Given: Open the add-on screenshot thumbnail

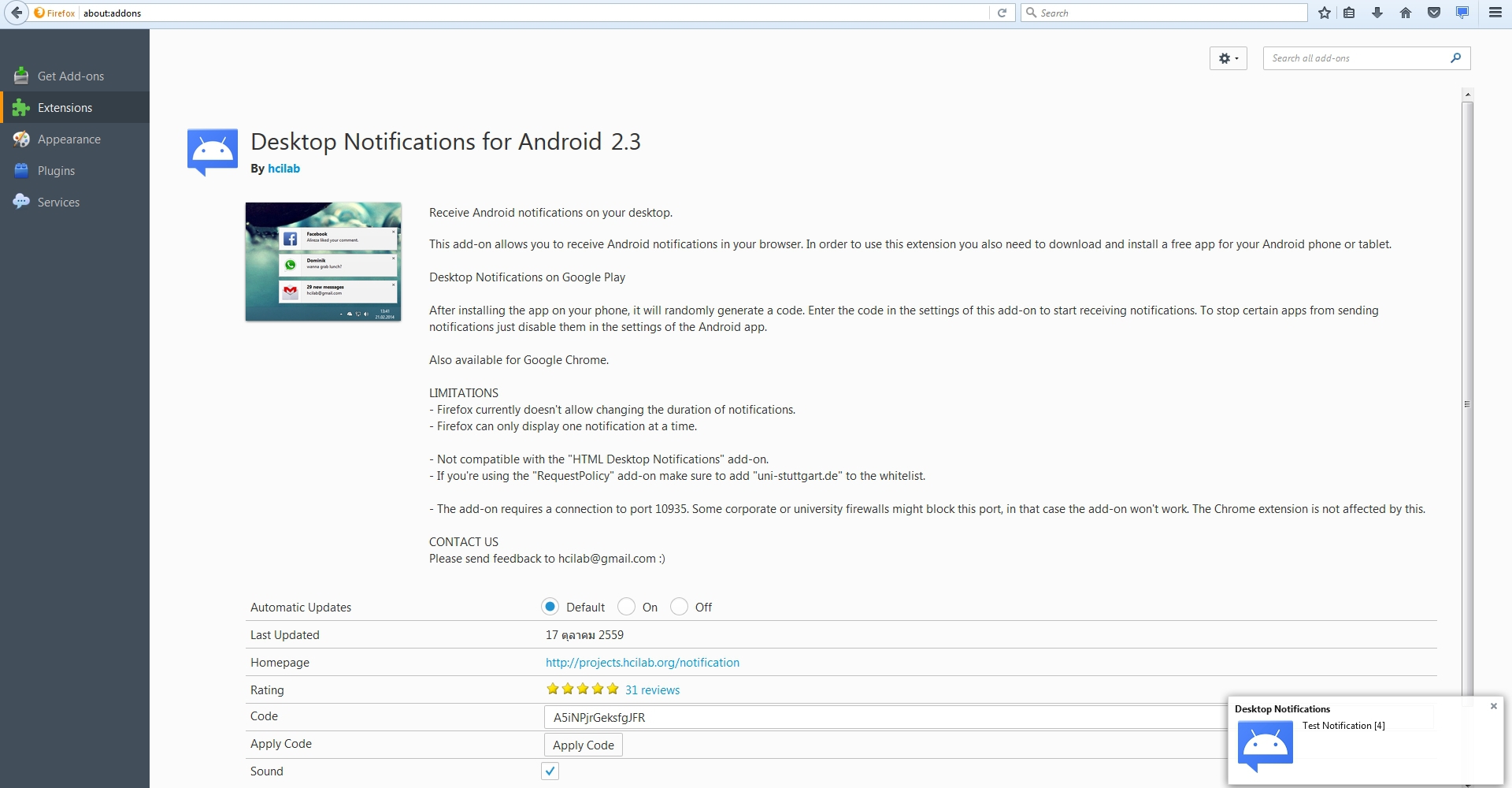Looking at the screenshot, I should [323, 262].
